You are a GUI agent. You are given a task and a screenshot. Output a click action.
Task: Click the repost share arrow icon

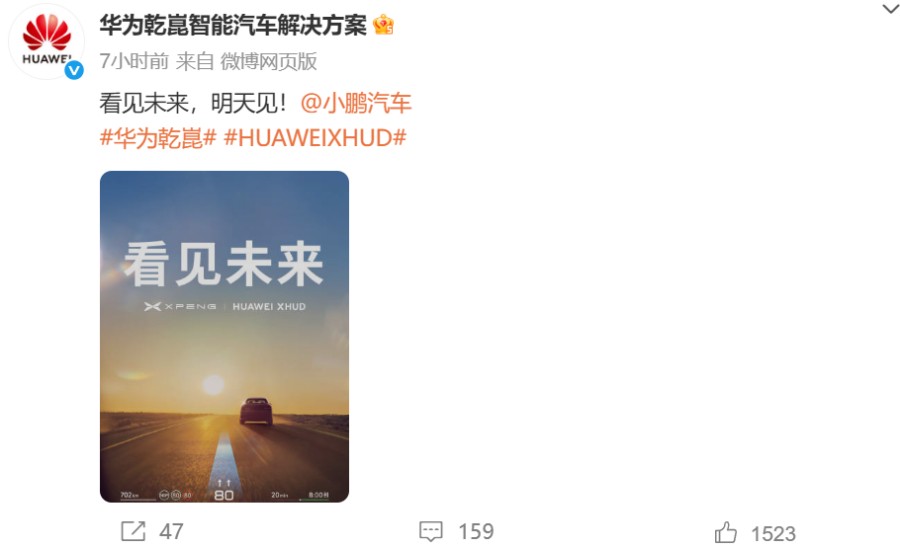(133, 531)
